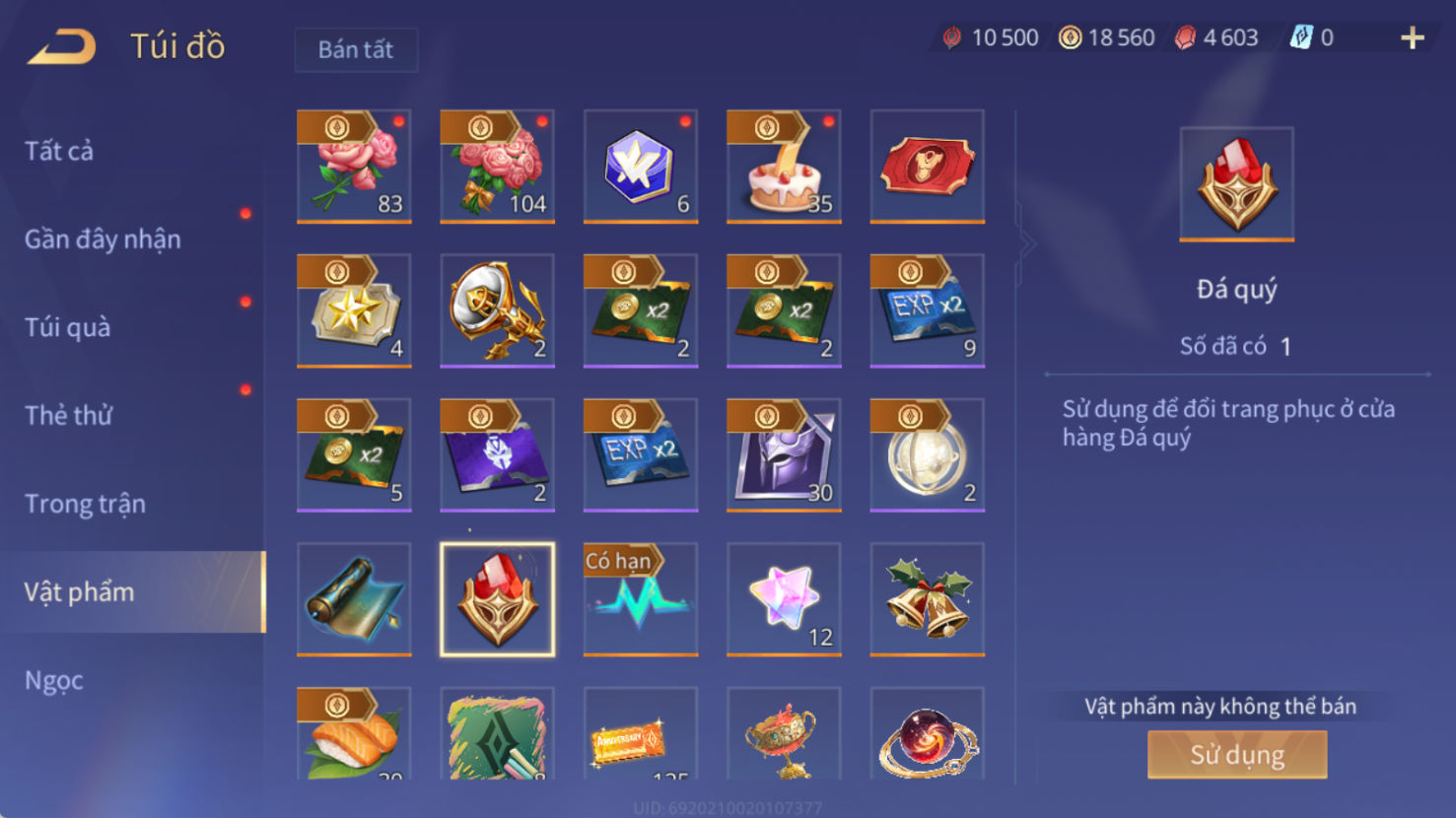Select the Có hạn heartbeat item

pyautogui.click(x=641, y=599)
